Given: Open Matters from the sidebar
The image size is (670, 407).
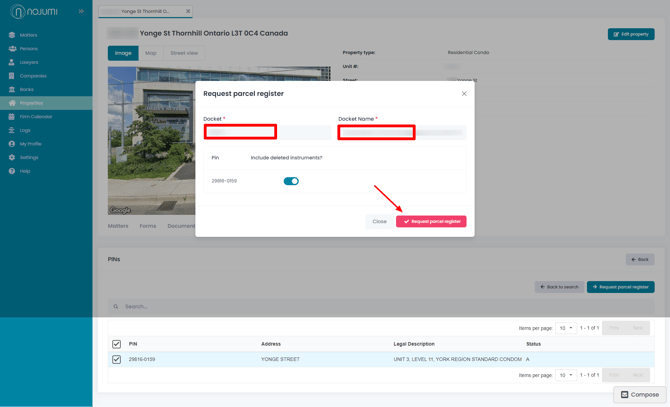Looking at the screenshot, I should click(x=28, y=35).
